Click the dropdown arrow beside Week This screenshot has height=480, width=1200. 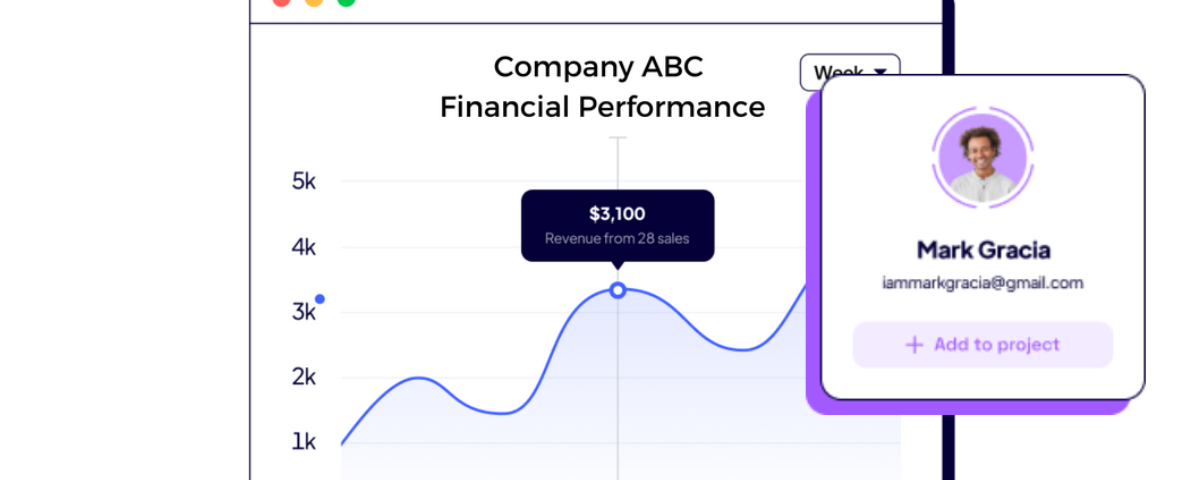coord(880,72)
